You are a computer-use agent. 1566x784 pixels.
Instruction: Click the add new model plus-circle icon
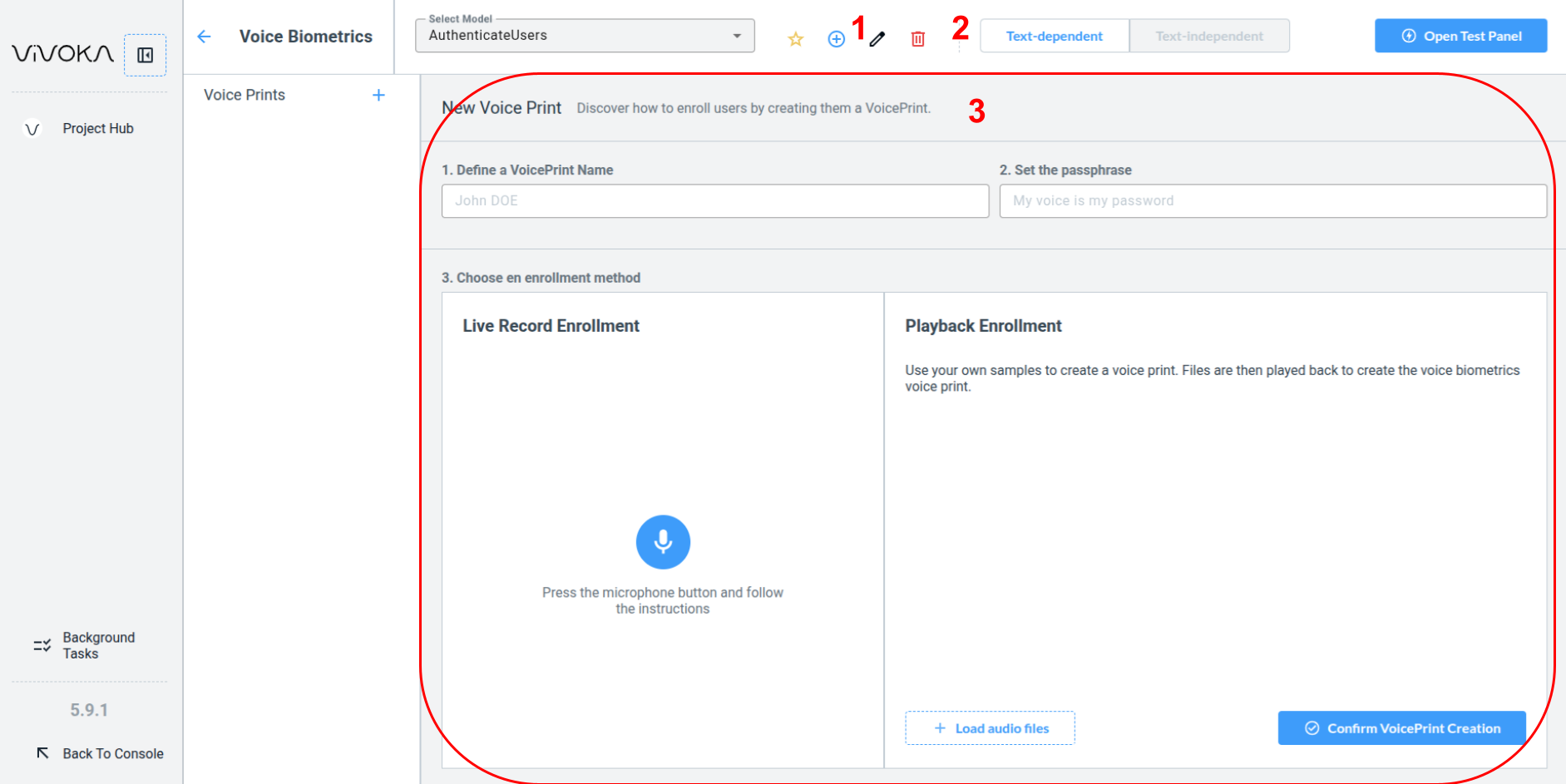[x=836, y=39]
